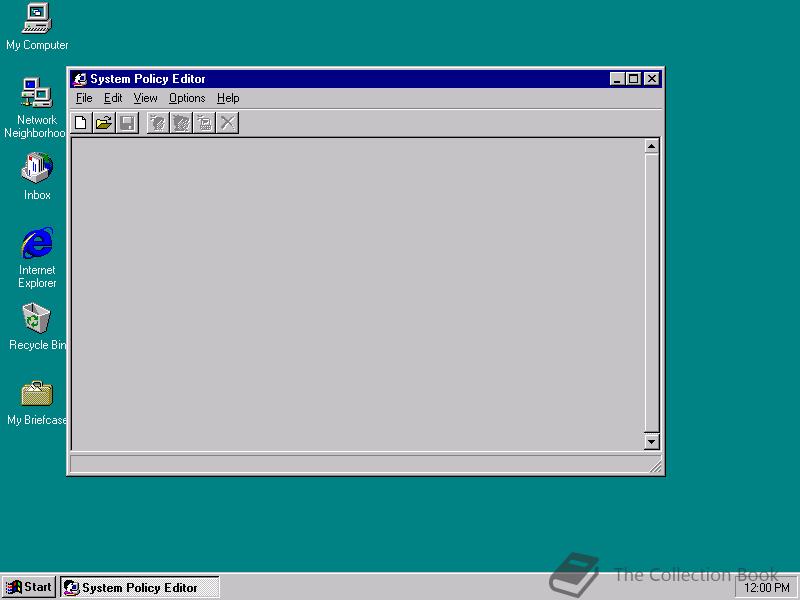Select the Inbox desktop icon
This screenshot has width=800, height=600.
pos(37,177)
